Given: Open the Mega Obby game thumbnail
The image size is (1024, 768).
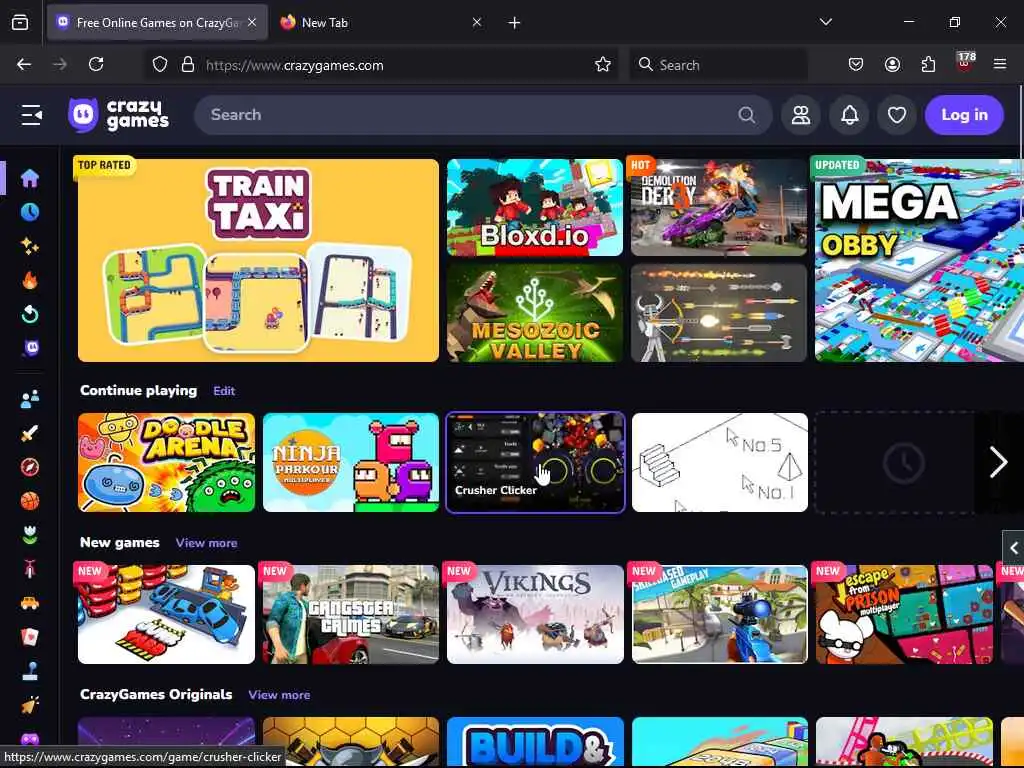Looking at the screenshot, I should click(920, 260).
